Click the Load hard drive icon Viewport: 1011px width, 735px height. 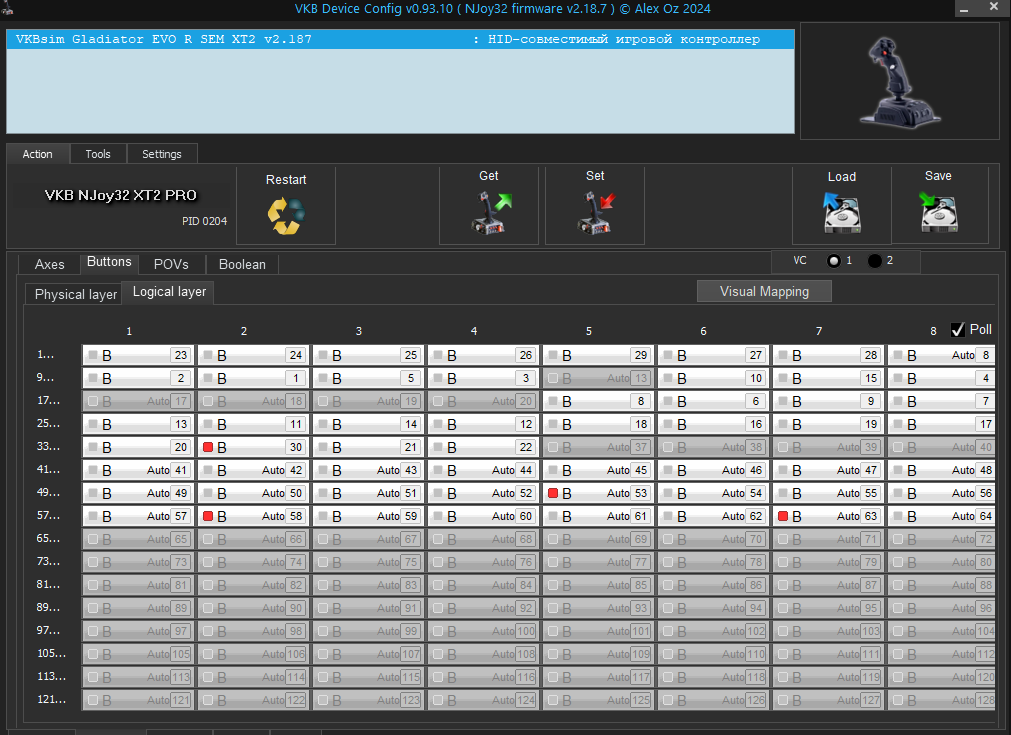(842, 213)
